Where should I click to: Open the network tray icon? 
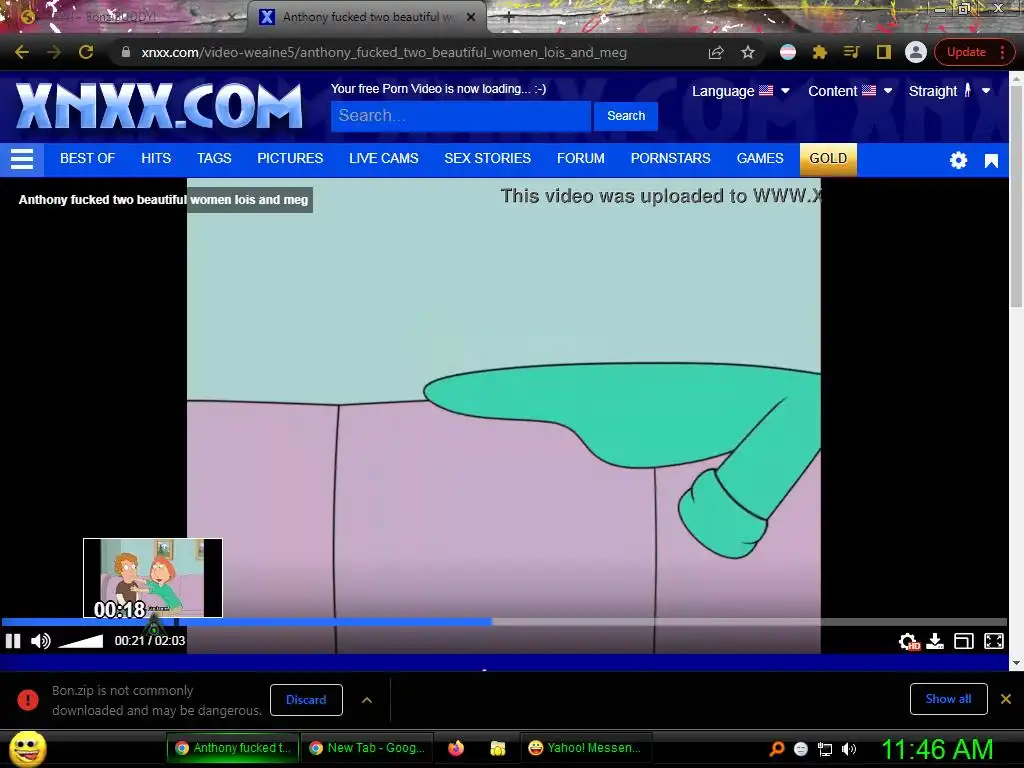point(825,749)
